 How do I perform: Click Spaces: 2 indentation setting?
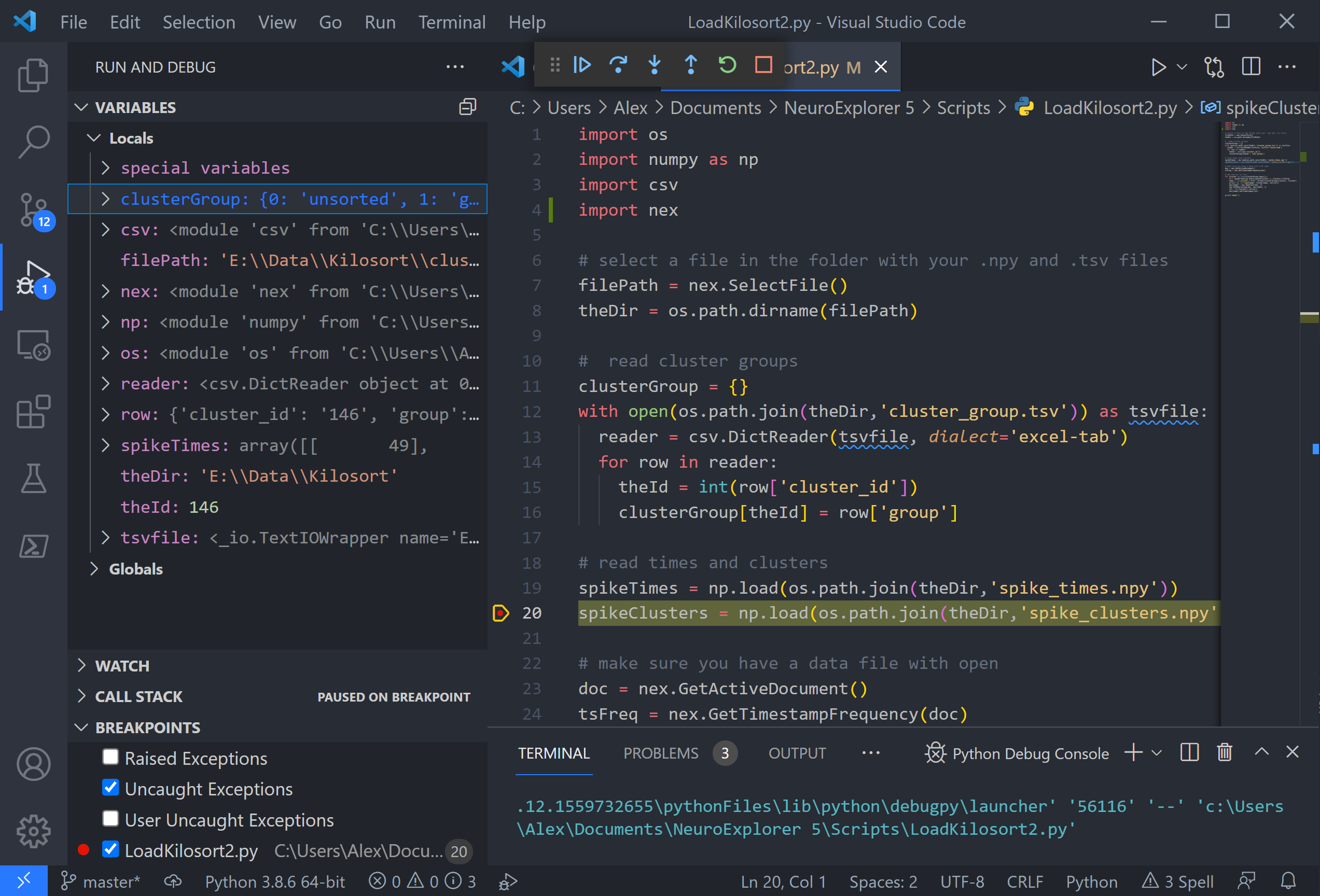coord(883,881)
